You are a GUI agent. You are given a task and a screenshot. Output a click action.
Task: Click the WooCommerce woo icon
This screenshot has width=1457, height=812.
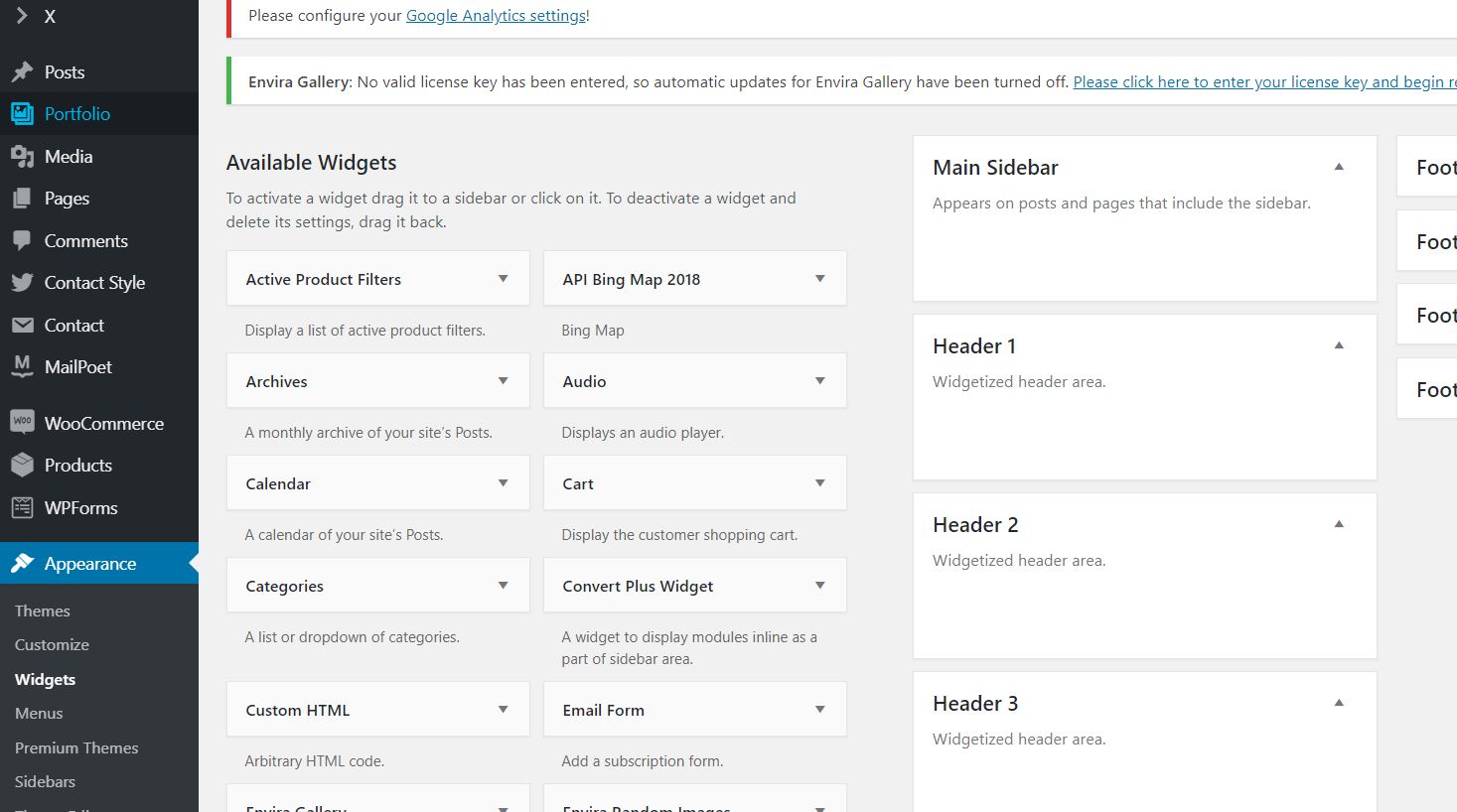pos(22,423)
